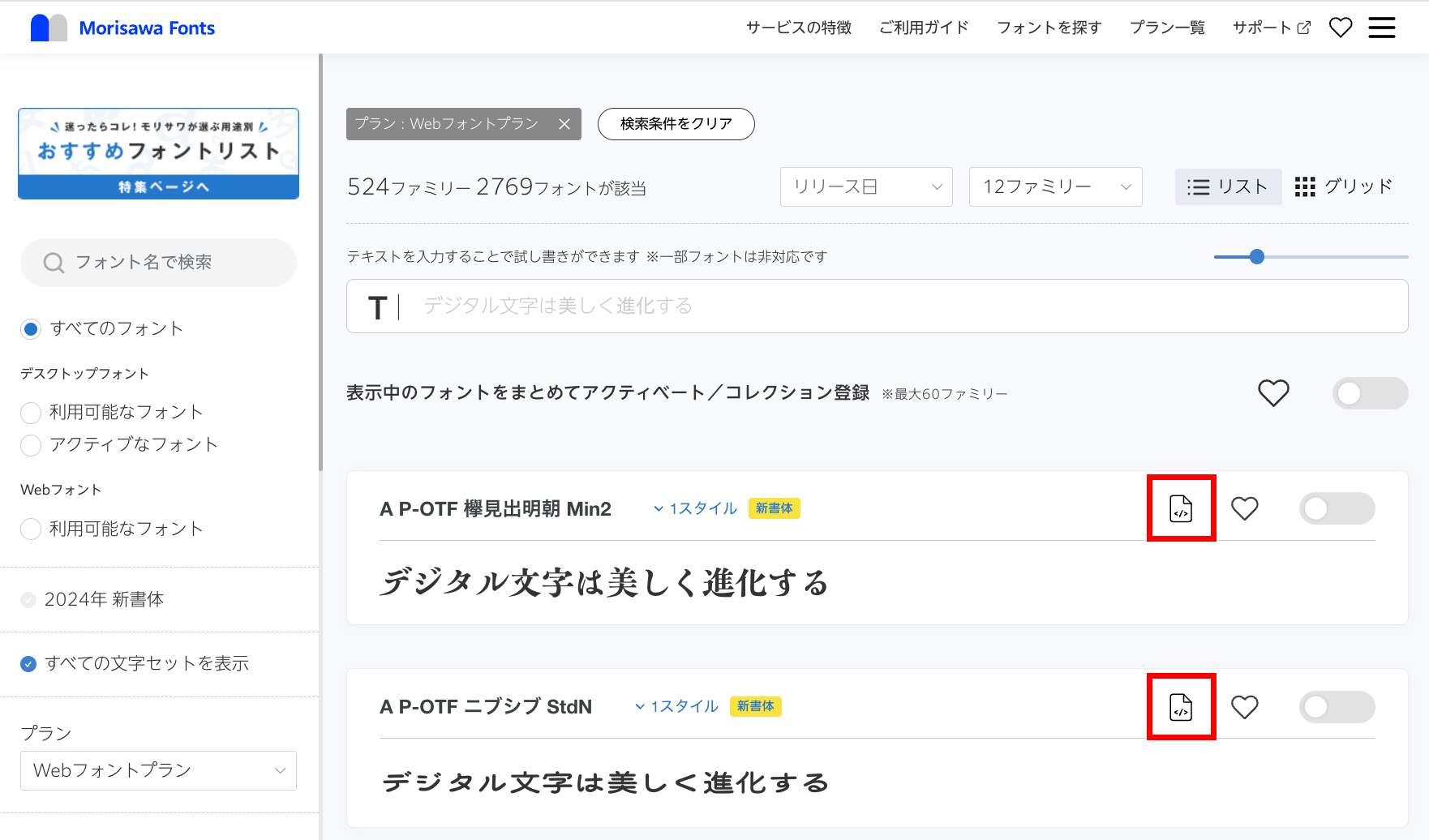Favorite A P-OTF ニブシブ StdN font

point(1244,707)
